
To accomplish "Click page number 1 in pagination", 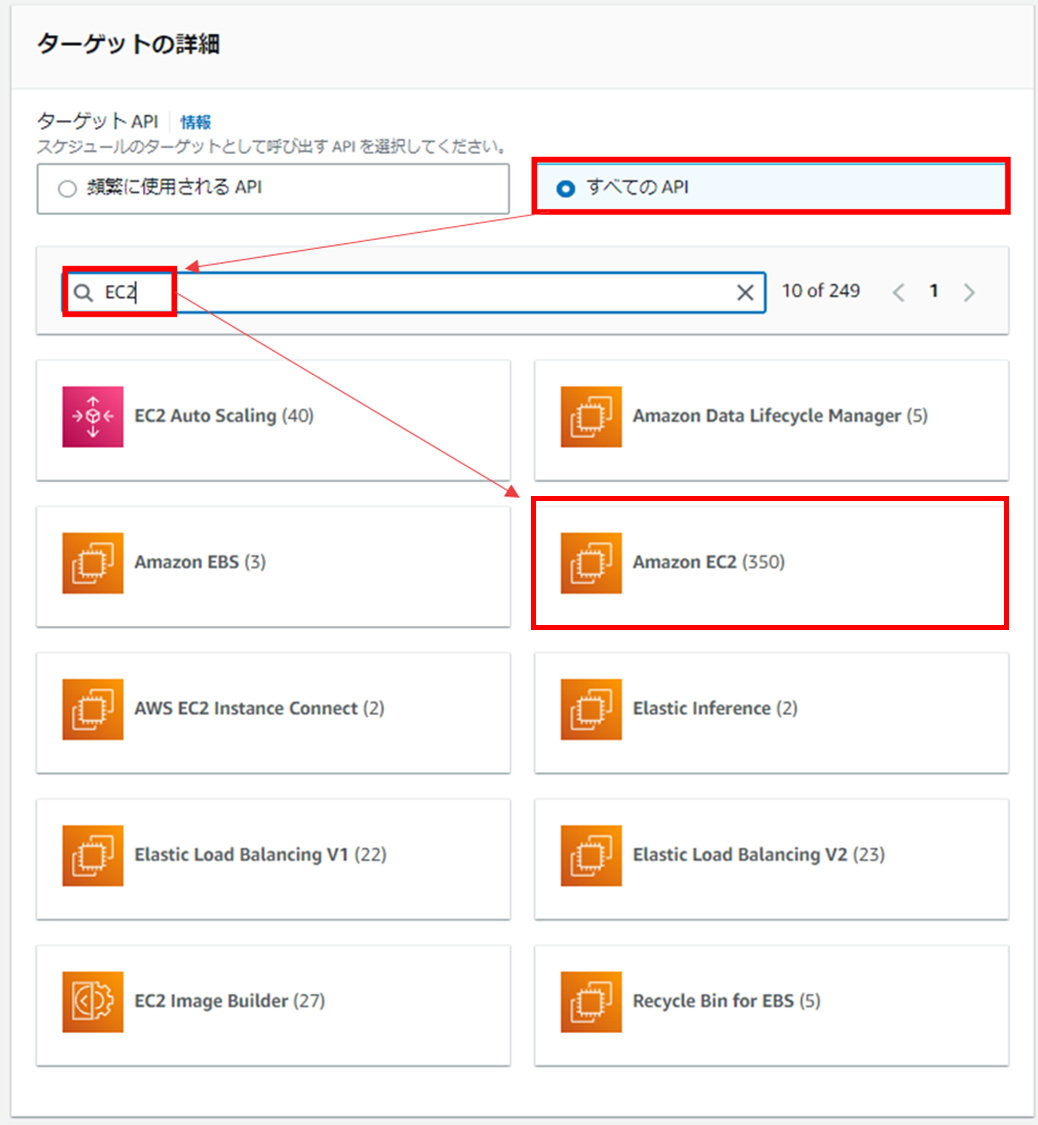I will [x=933, y=291].
